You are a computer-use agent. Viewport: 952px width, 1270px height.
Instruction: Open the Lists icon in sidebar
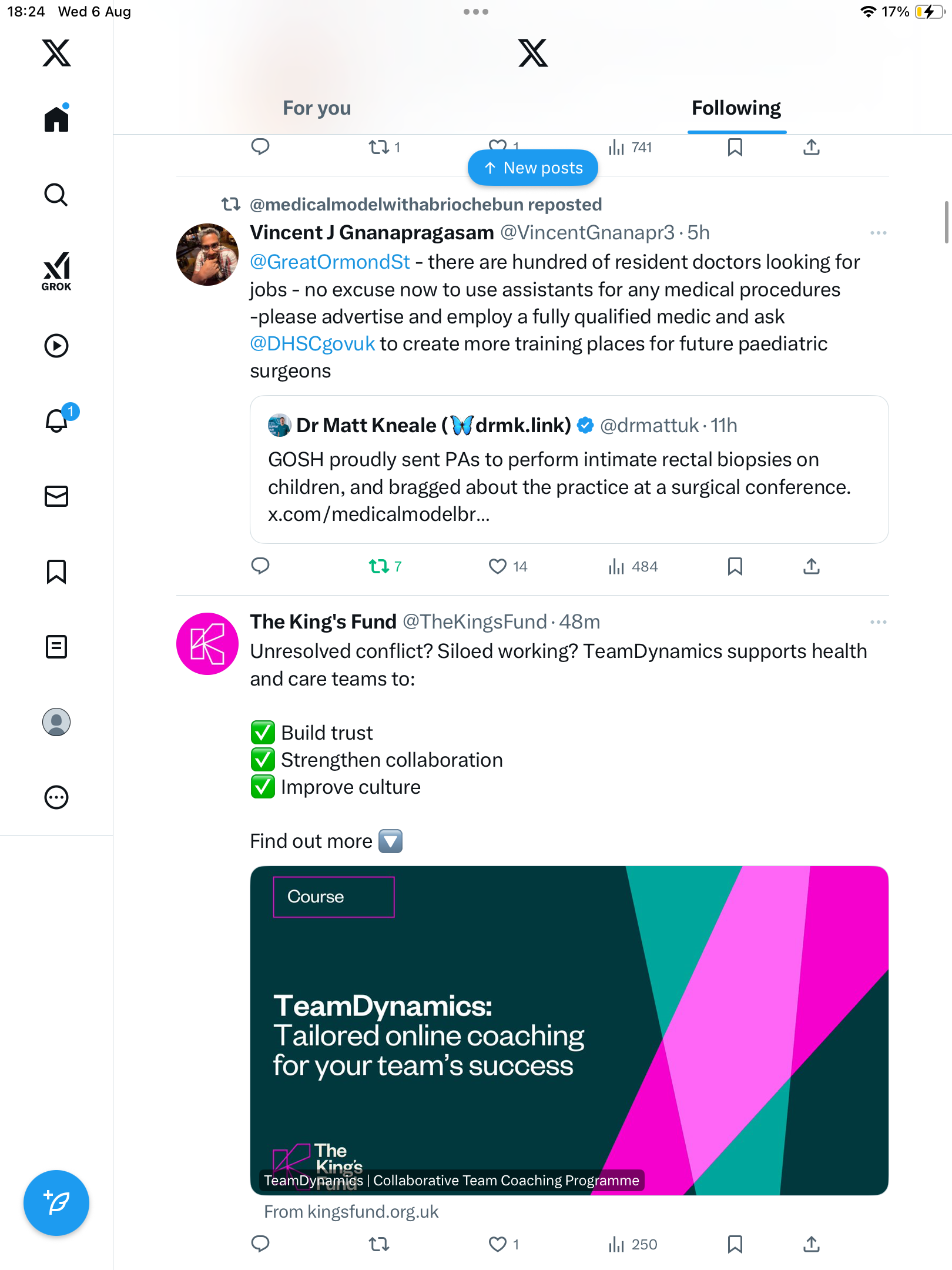tap(56, 647)
